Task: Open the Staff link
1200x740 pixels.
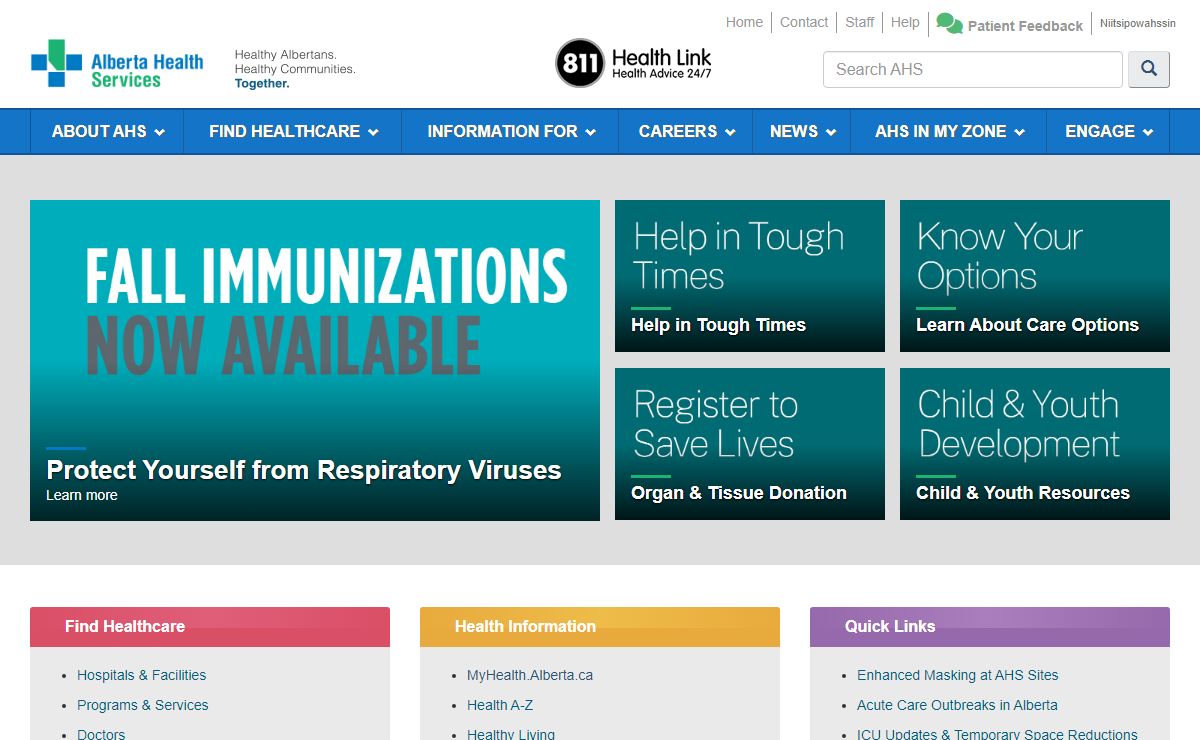Action: (860, 22)
